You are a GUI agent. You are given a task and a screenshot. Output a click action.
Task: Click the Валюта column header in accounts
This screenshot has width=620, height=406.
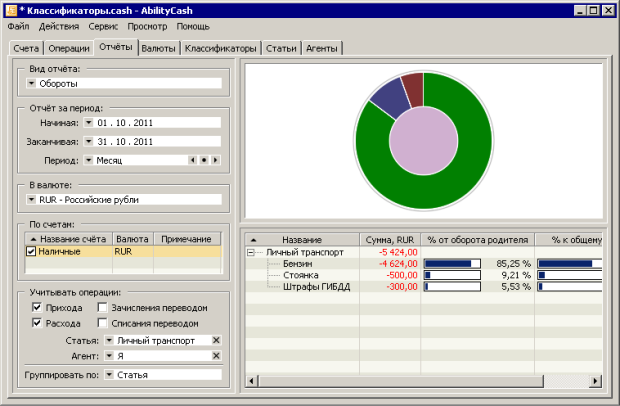(132, 239)
